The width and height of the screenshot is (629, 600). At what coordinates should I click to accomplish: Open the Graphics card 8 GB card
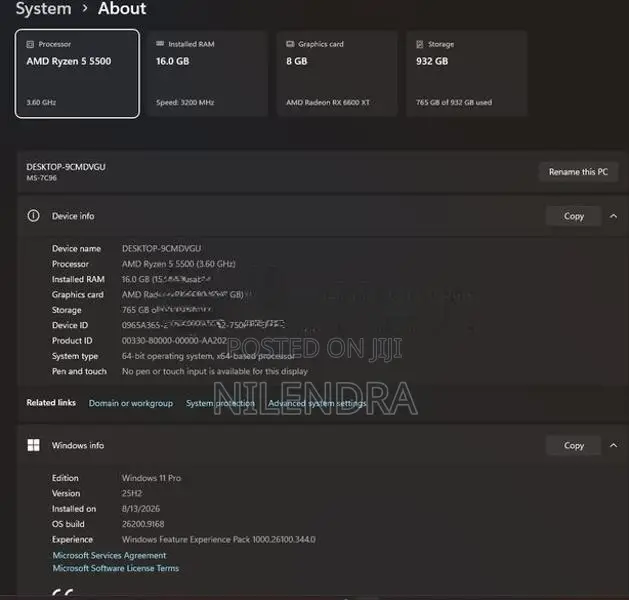pyautogui.click(x=337, y=73)
